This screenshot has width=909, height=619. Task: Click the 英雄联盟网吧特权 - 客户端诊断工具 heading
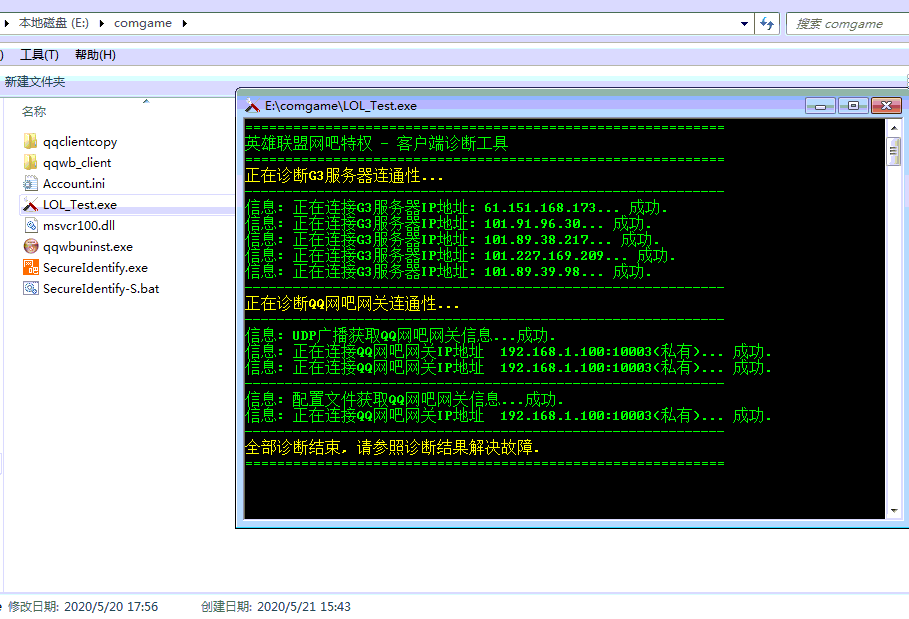pyautogui.click(x=377, y=143)
